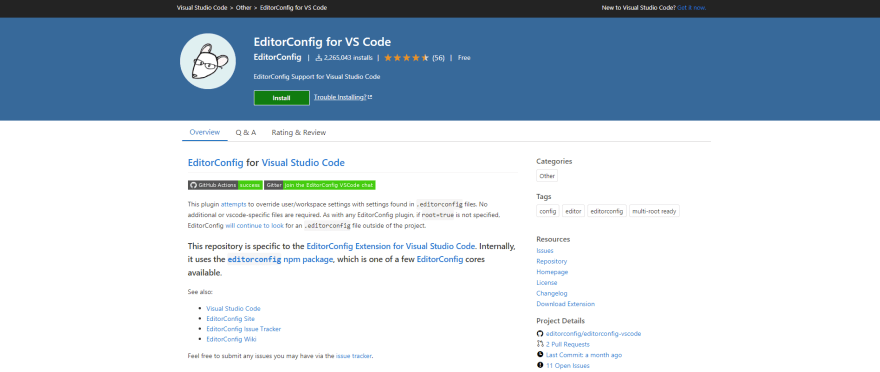
Task: Click Other in the breadcrumb
Action: click(x=244, y=8)
